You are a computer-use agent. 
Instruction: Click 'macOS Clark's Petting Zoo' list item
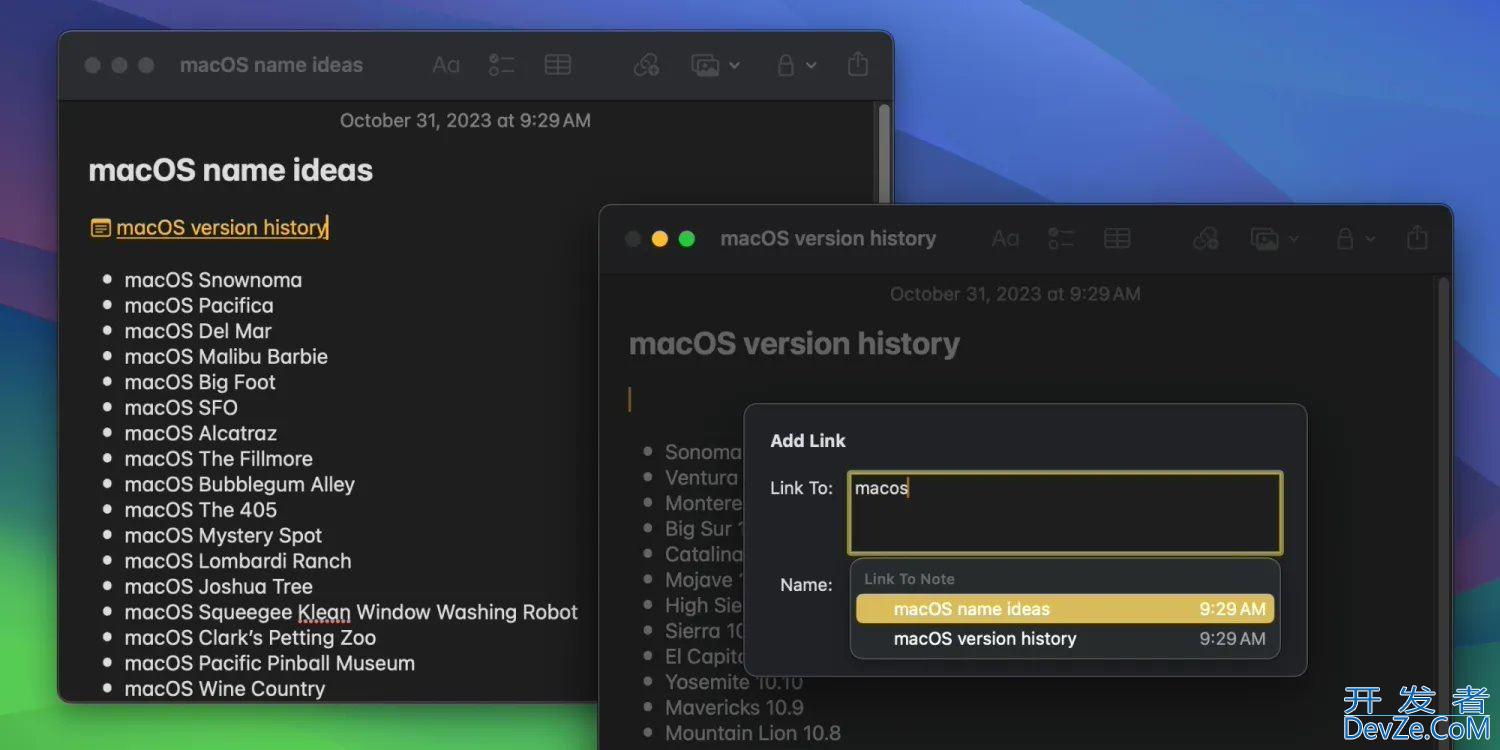coord(250,638)
